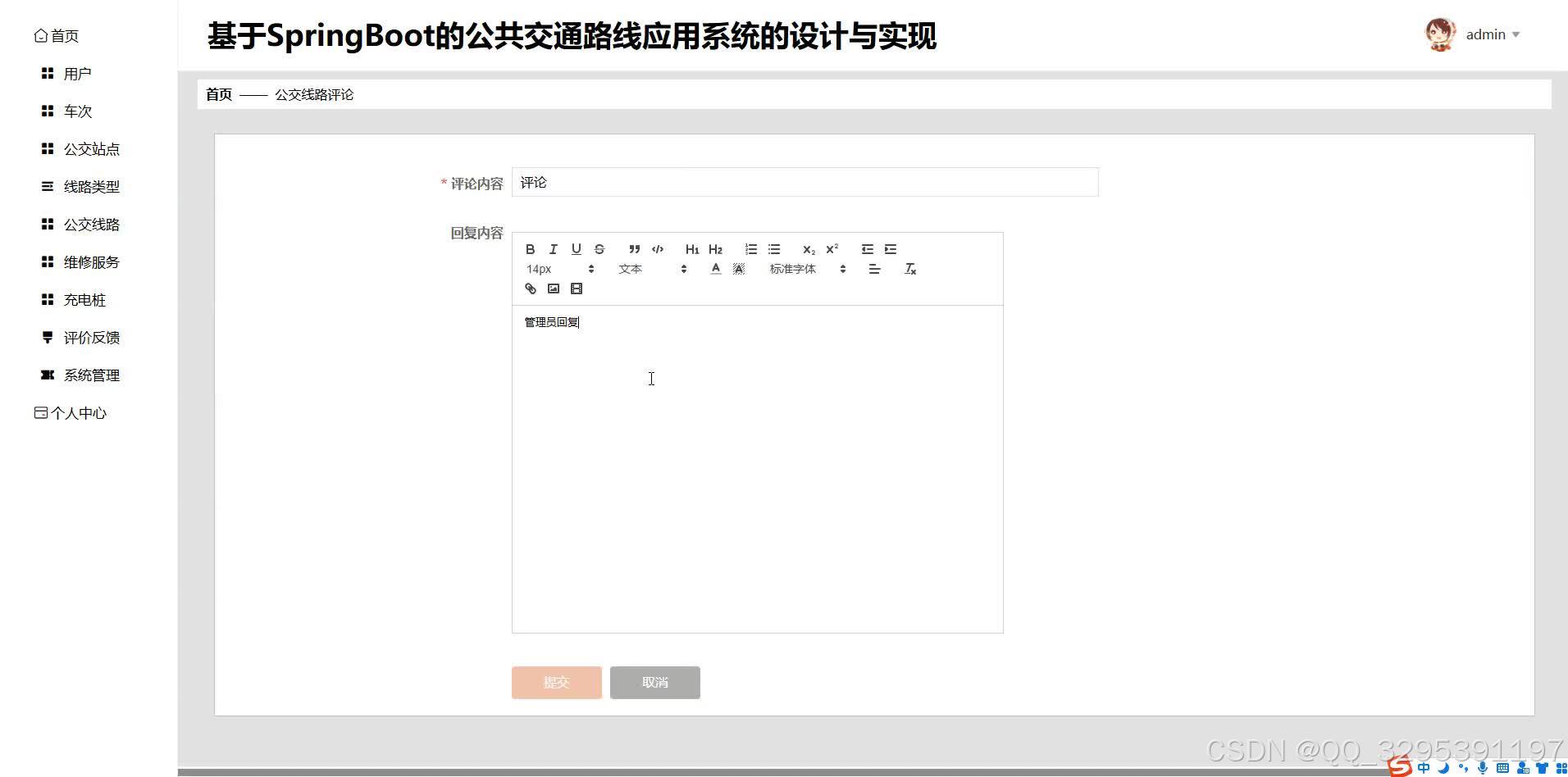Insert a blockquote in the editor
The width and height of the screenshot is (1568, 777).
click(634, 249)
